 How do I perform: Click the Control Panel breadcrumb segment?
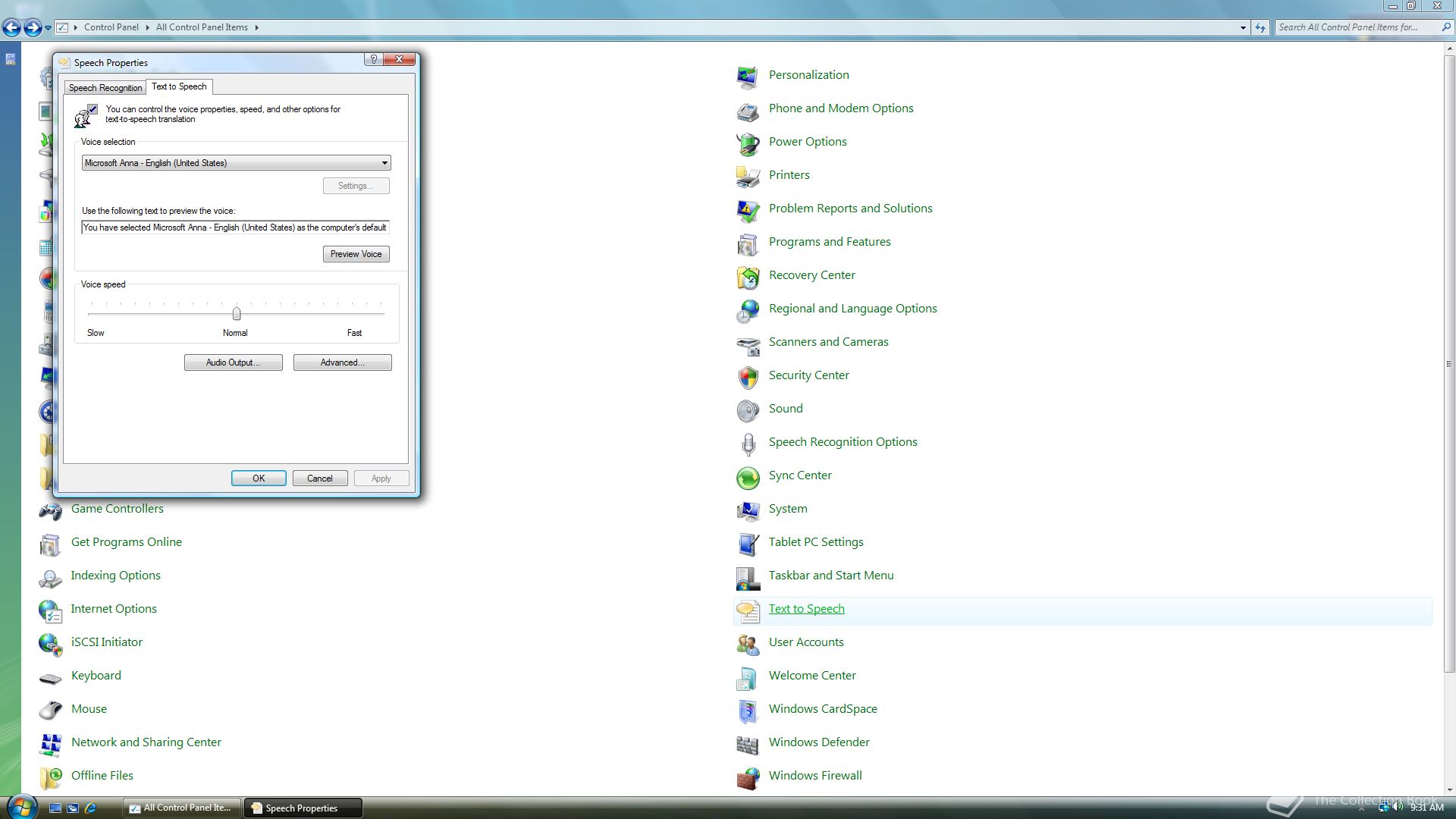111,27
